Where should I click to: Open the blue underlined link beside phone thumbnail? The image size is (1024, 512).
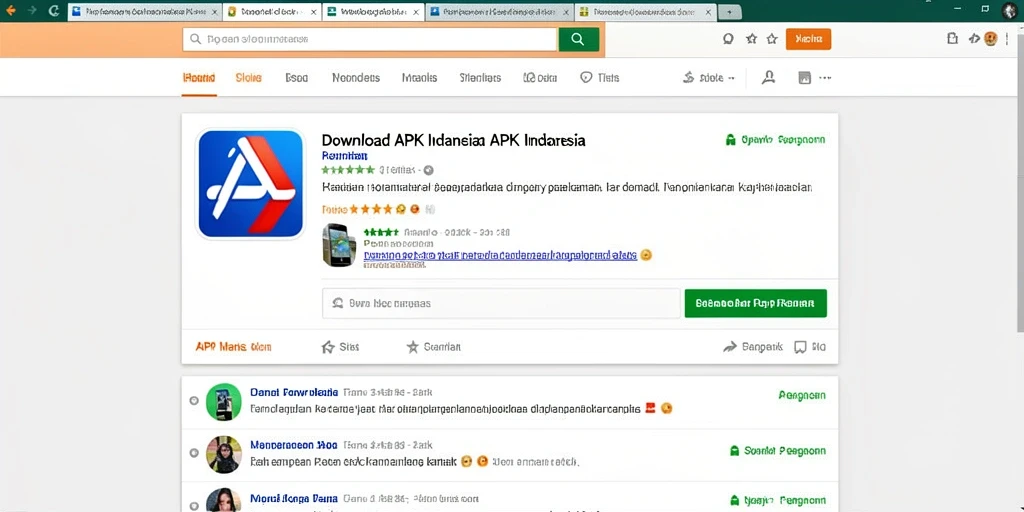(500, 255)
